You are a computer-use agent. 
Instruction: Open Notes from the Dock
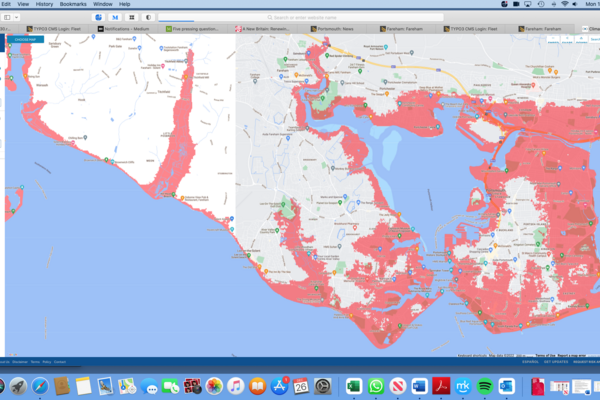[83, 386]
